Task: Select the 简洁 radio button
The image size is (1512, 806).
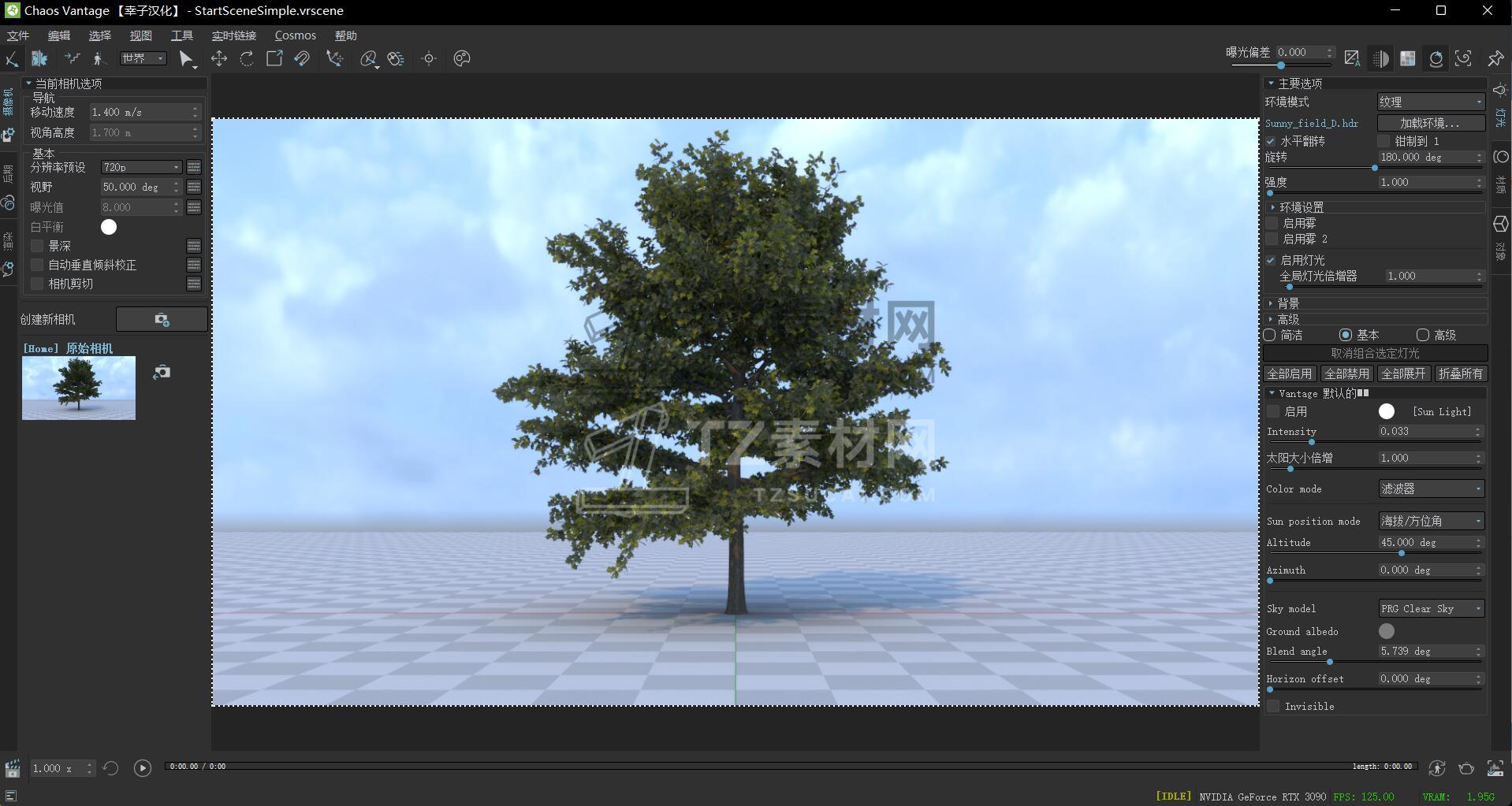Action: click(1269, 335)
